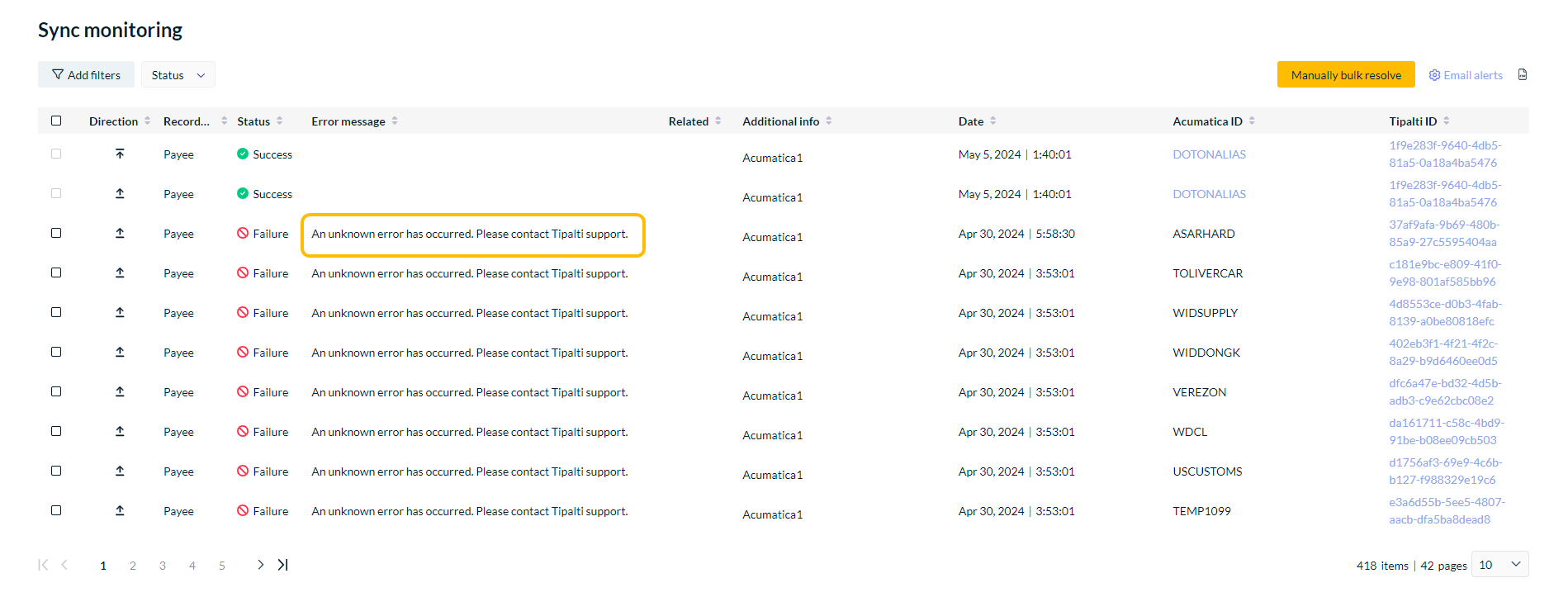Open the Status filter dropdown
Screen dimensions: 1568x597
click(x=178, y=75)
